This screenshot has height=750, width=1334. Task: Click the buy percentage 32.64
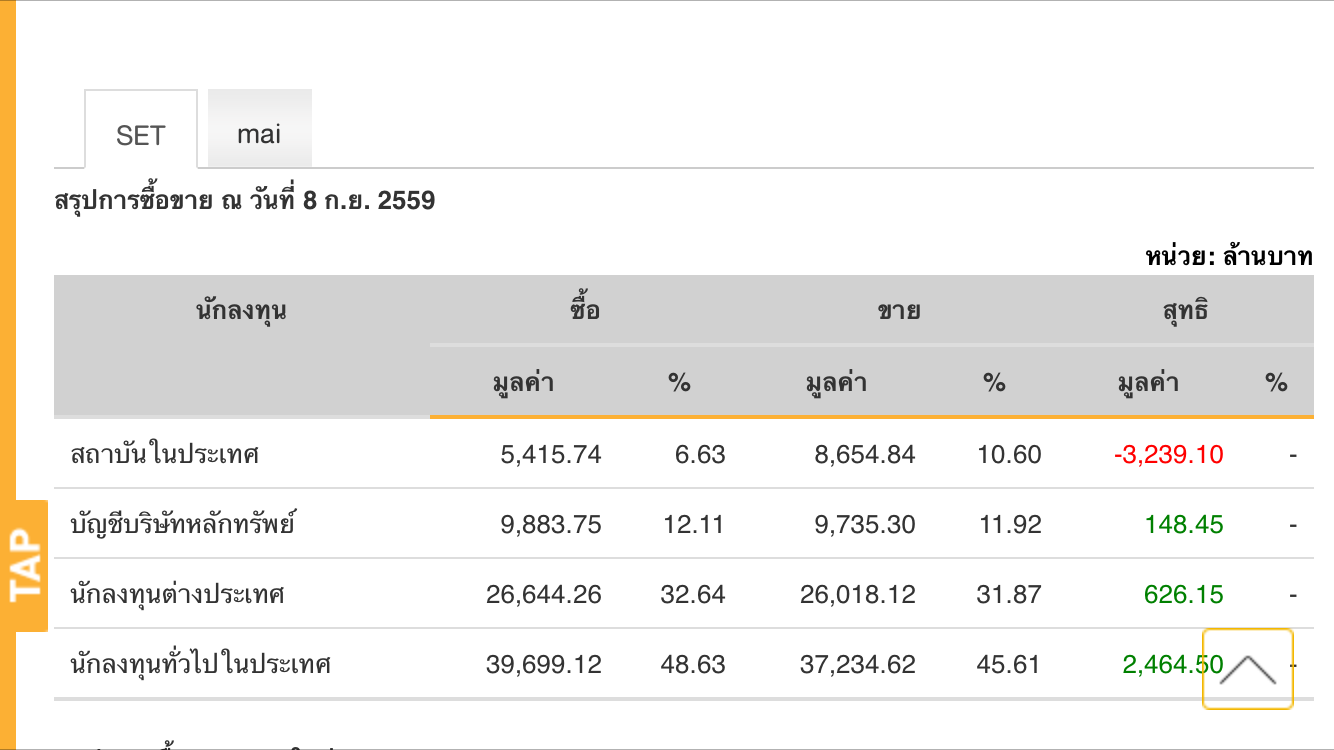pos(693,594)
